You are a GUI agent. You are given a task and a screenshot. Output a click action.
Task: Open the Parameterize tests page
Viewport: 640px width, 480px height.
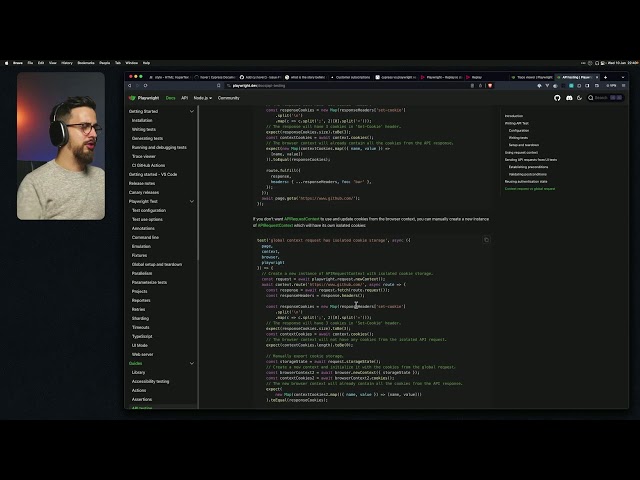pyautogui.click(x=149, y=282)
